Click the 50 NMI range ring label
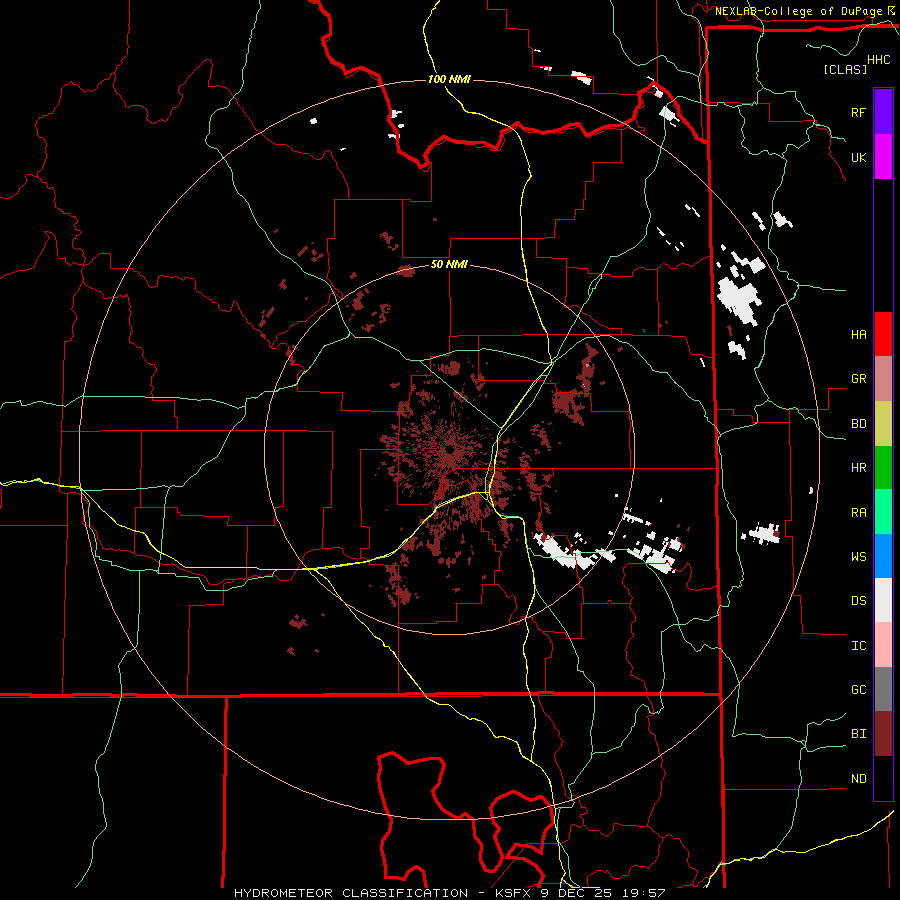Screen dimensions: 900x900 tap(449, 264)
